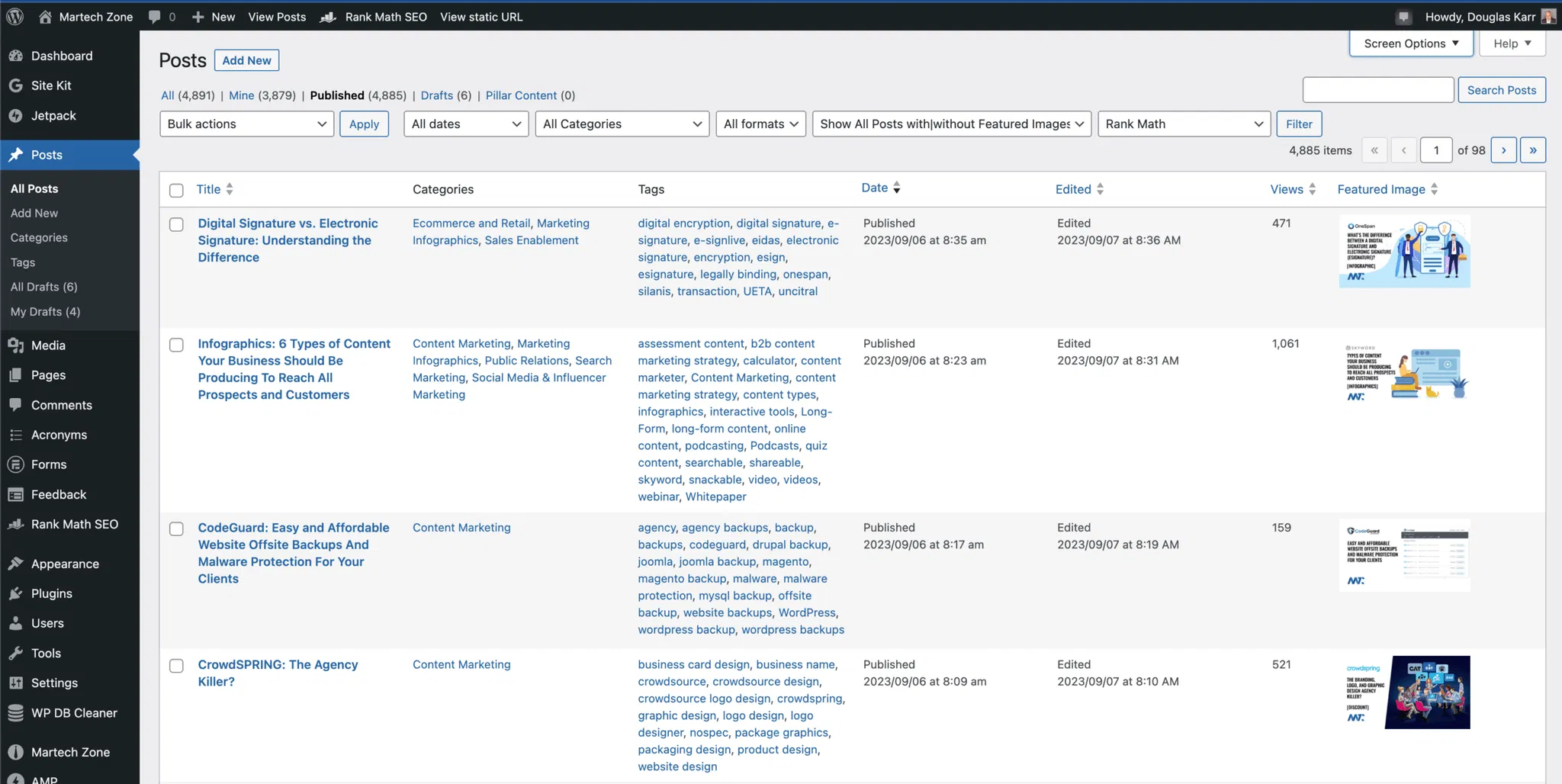Click the Add New button beside Posts
Viewport: 1562px width, 784px height.
click(246, 60)
